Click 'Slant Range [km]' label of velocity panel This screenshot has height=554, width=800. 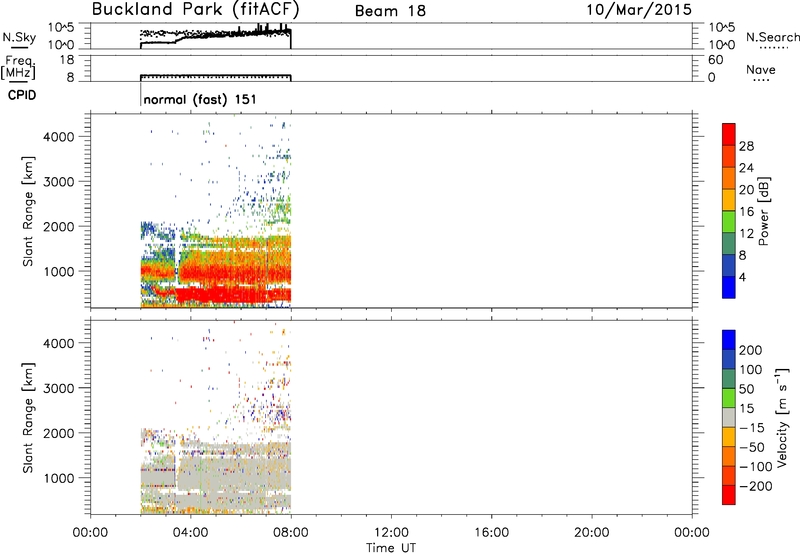pos(28,418)
